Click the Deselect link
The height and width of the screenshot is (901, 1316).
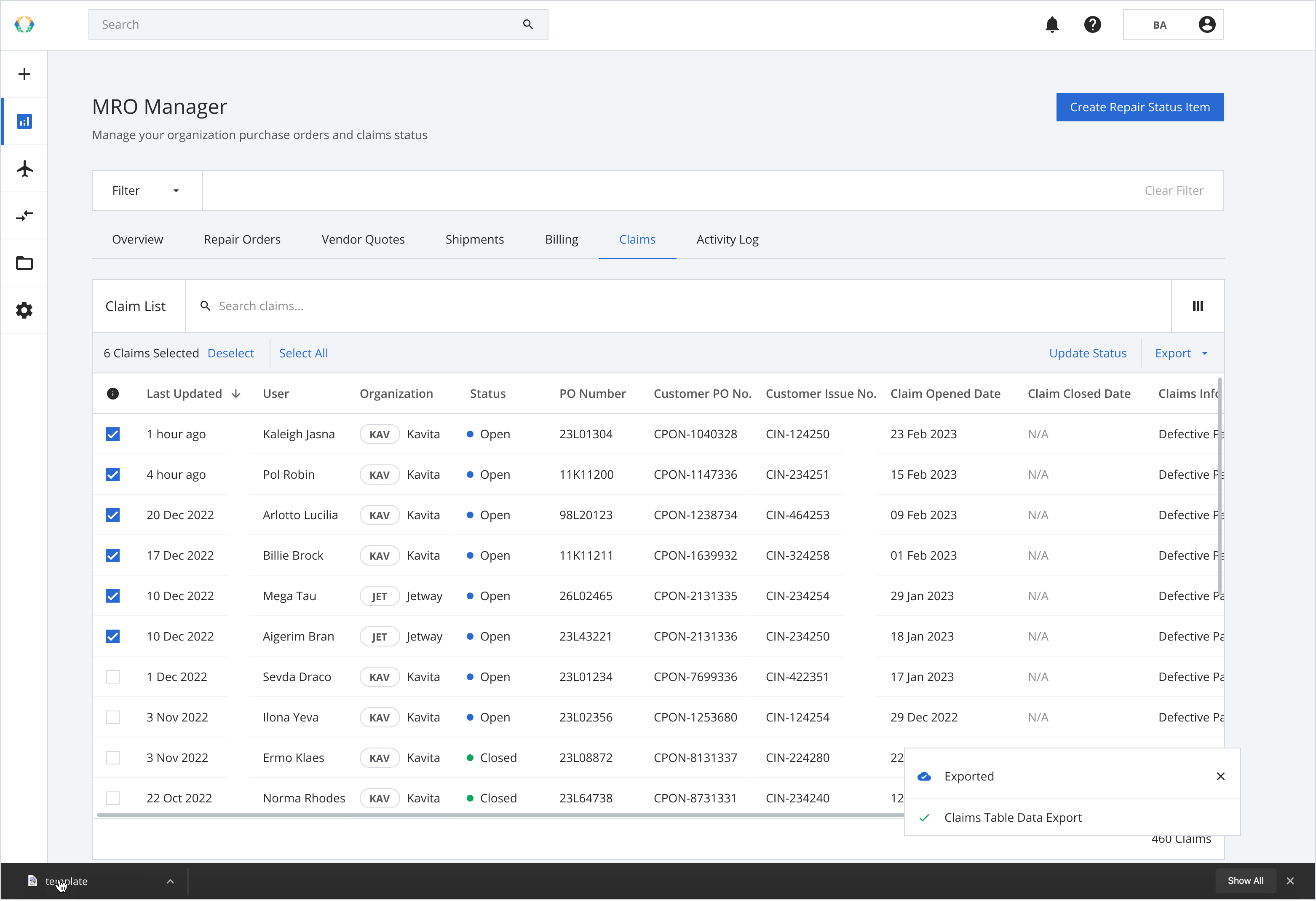pos(230,353)
